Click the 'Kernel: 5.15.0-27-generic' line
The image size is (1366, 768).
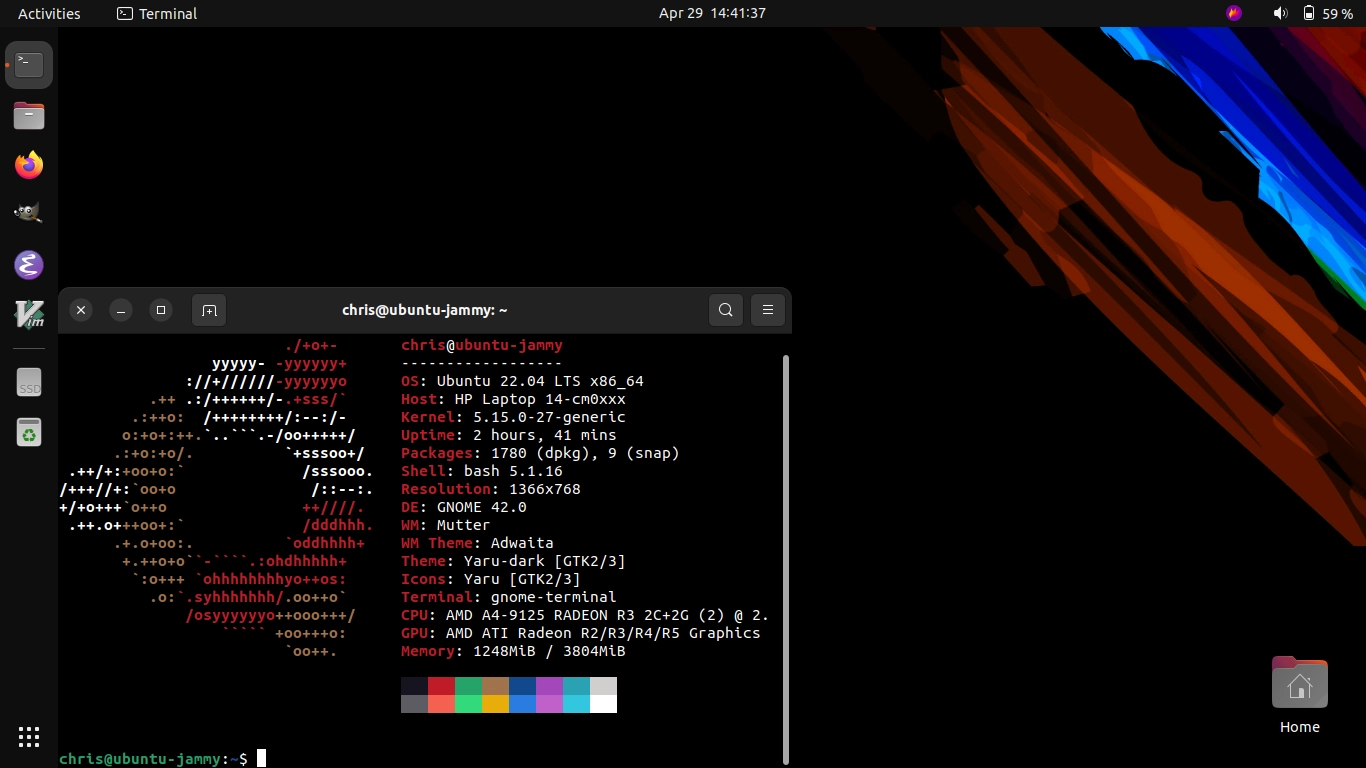pos(513,417)
